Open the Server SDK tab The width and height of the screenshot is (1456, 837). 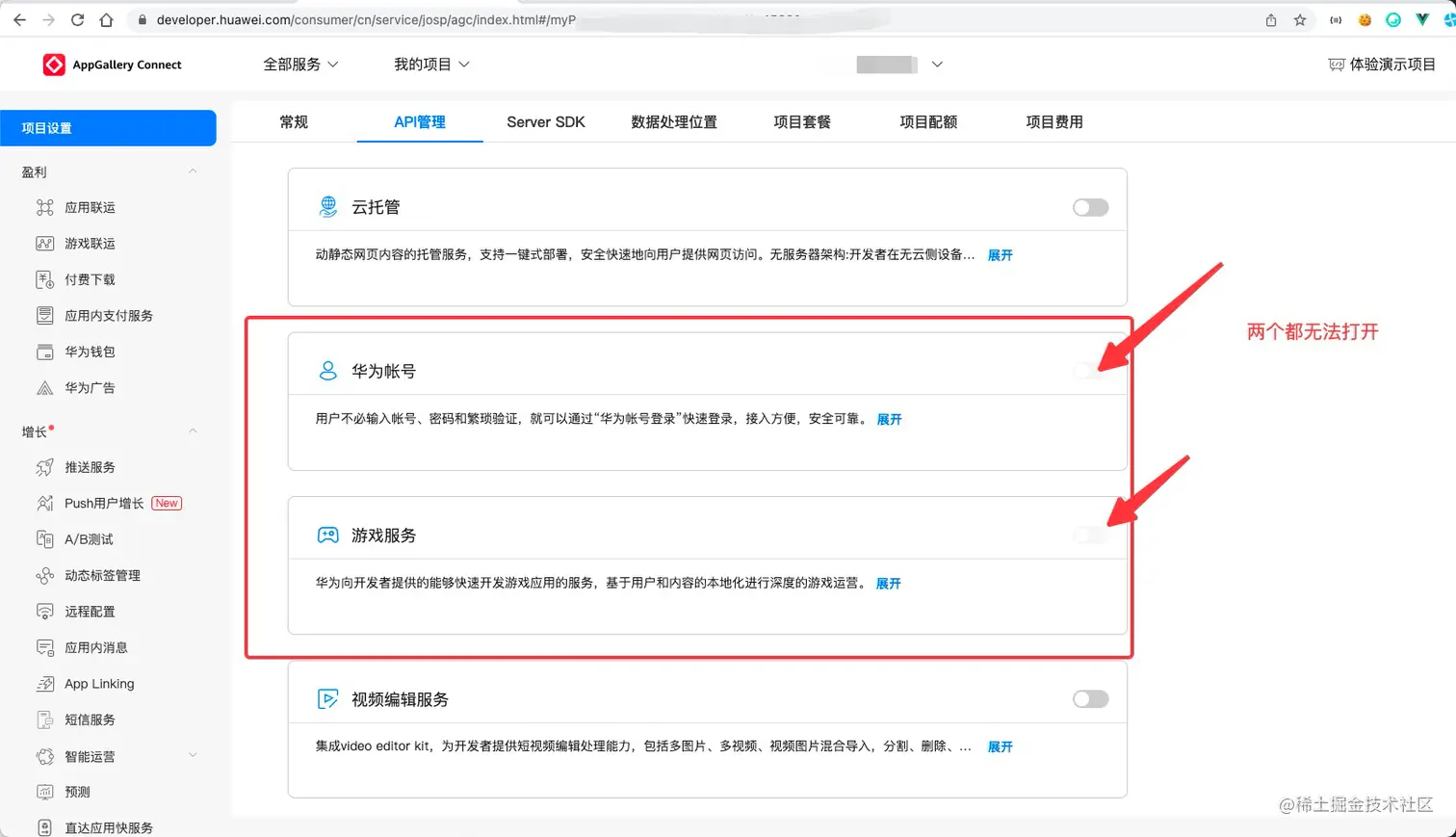(546, 122)
